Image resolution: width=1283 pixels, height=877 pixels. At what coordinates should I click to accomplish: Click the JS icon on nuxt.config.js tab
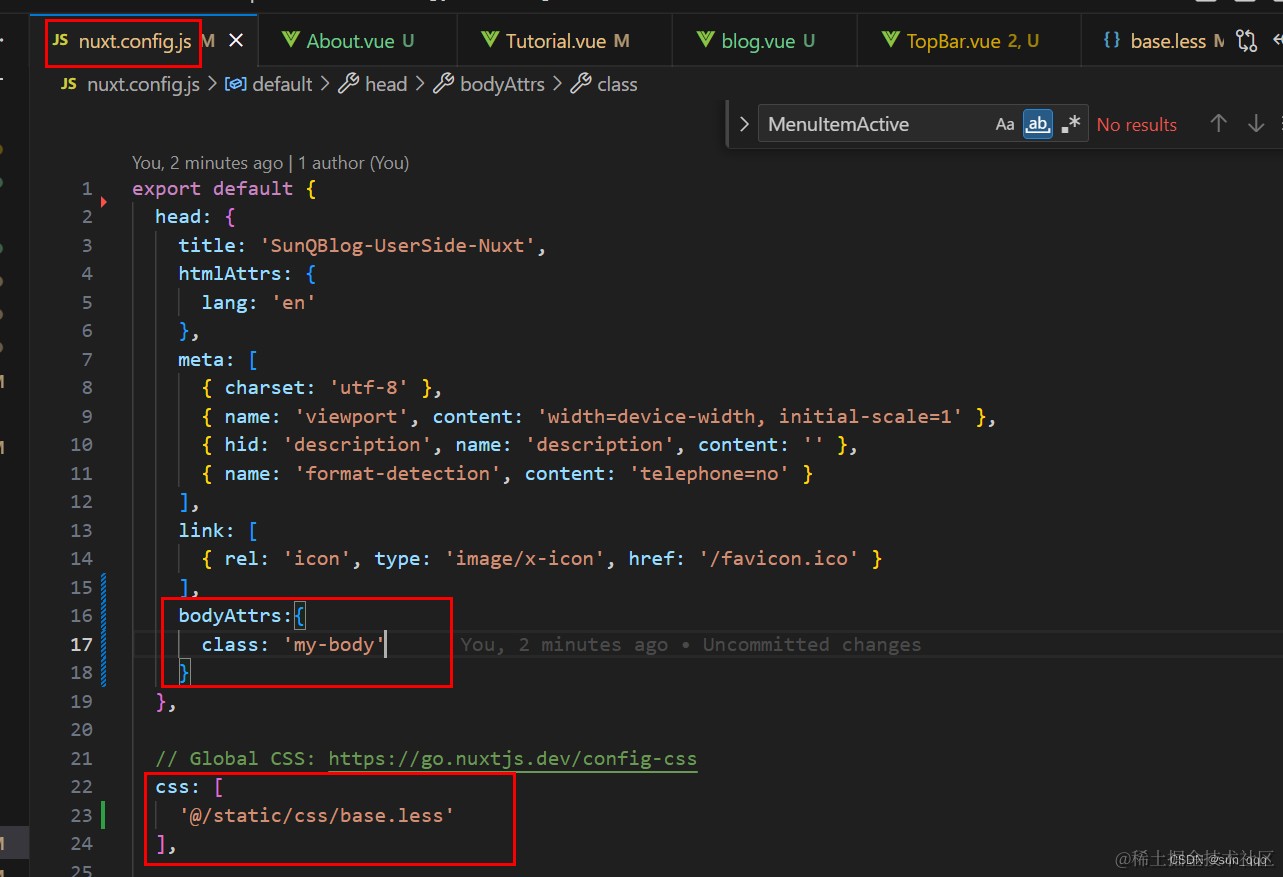[61, 40]
